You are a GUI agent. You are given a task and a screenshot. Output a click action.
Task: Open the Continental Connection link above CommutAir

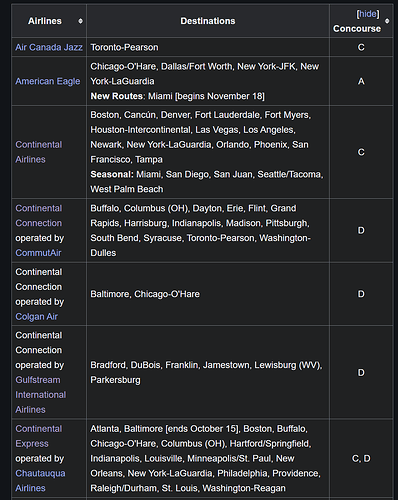[x=39, y=216]
